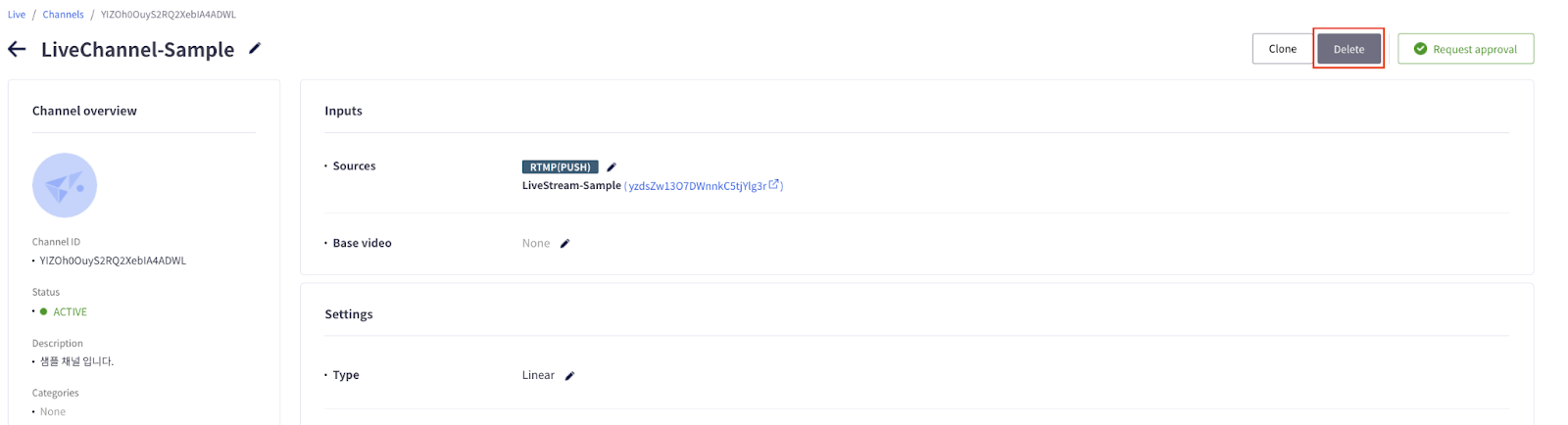Viewport: 1568px width, 425px height.
Task: Click the back arrow beside LiveChannel-Sample
Action: [17, 49]
